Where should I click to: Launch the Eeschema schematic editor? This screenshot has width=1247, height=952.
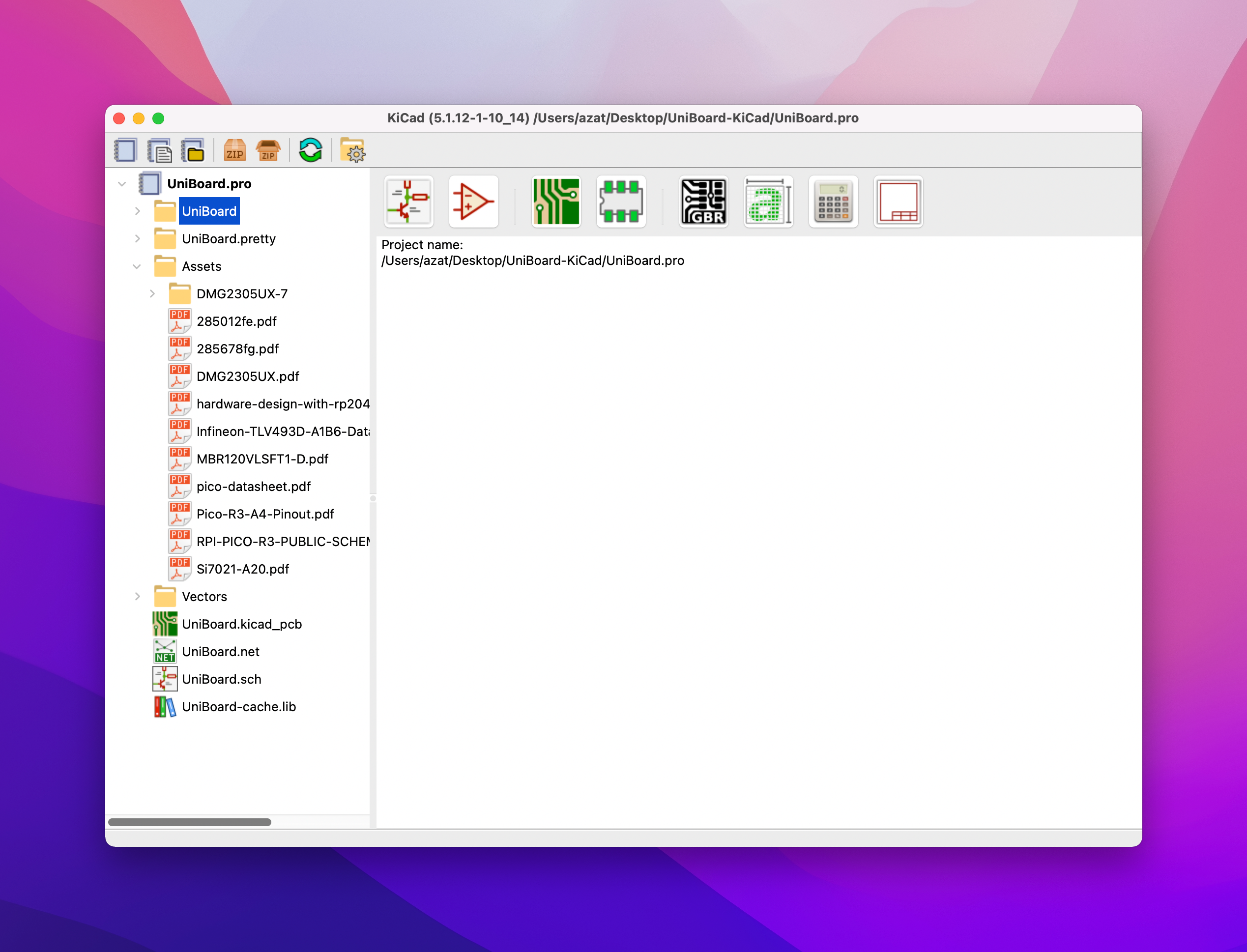(x=408, y=202)
